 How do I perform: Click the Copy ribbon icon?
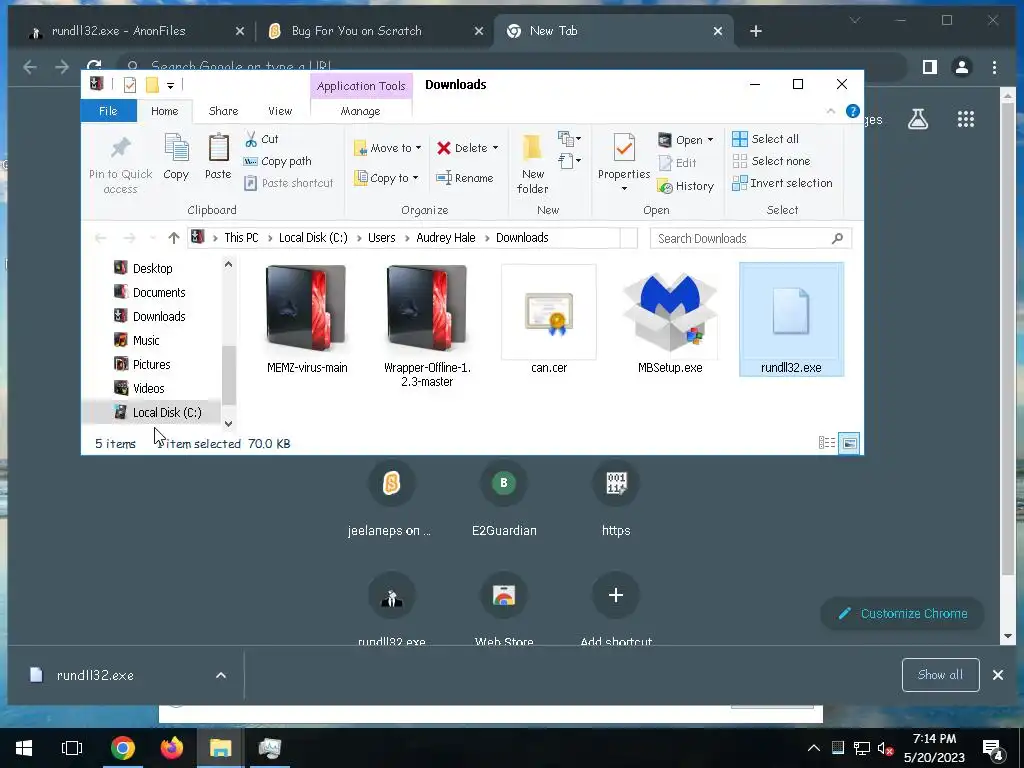176,148
